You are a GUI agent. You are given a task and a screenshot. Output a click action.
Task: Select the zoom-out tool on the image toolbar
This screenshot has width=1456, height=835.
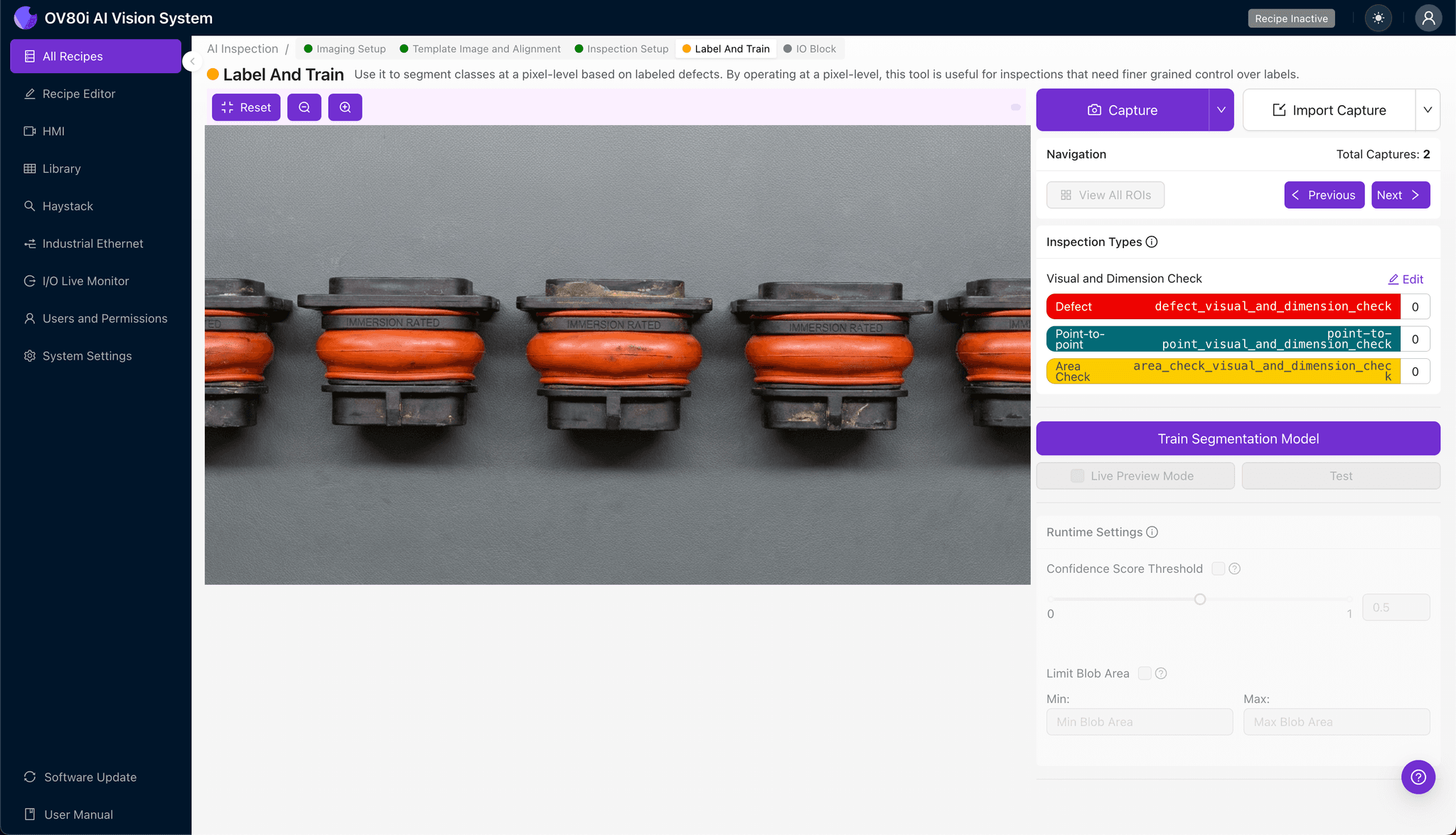304,107
